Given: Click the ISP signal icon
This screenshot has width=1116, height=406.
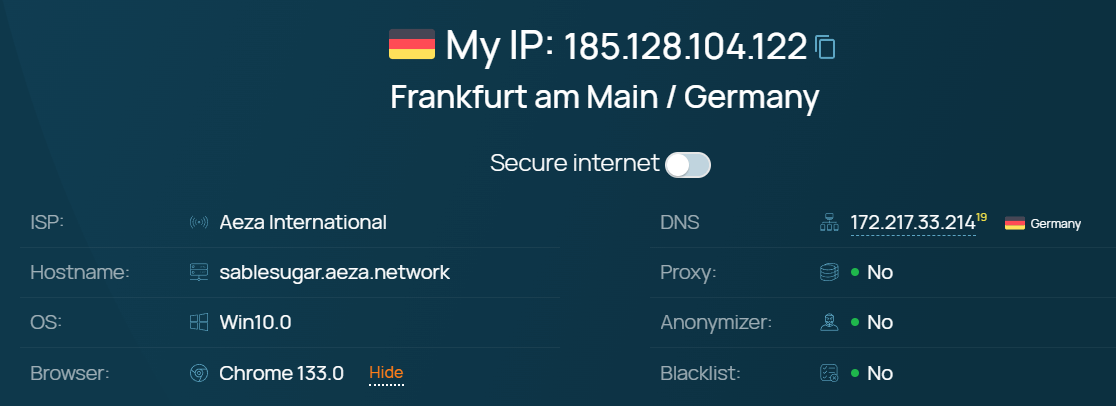Looking at the screenshot, I should (x=199, y=223).
